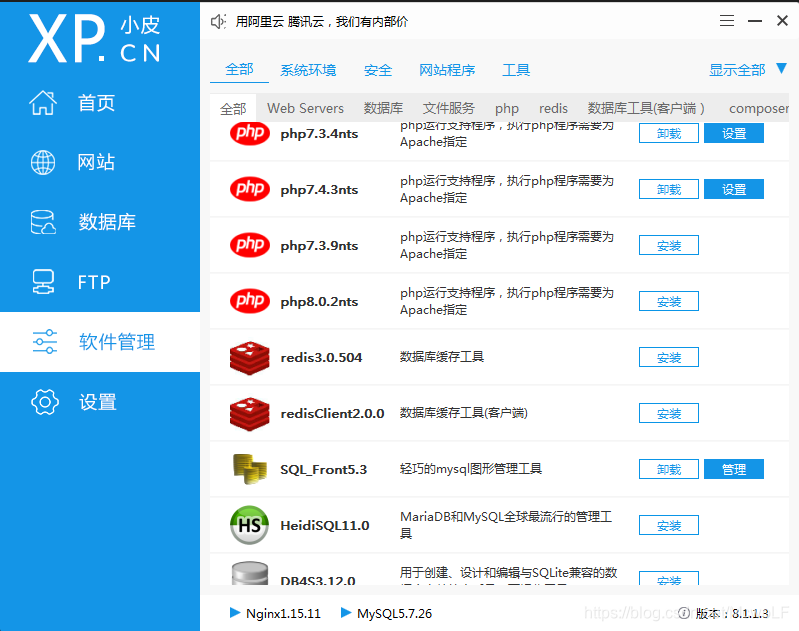Open the 设置 gear icon
Image resolution: width=799 pixels, height=631 pixels.
click(45, 402)
